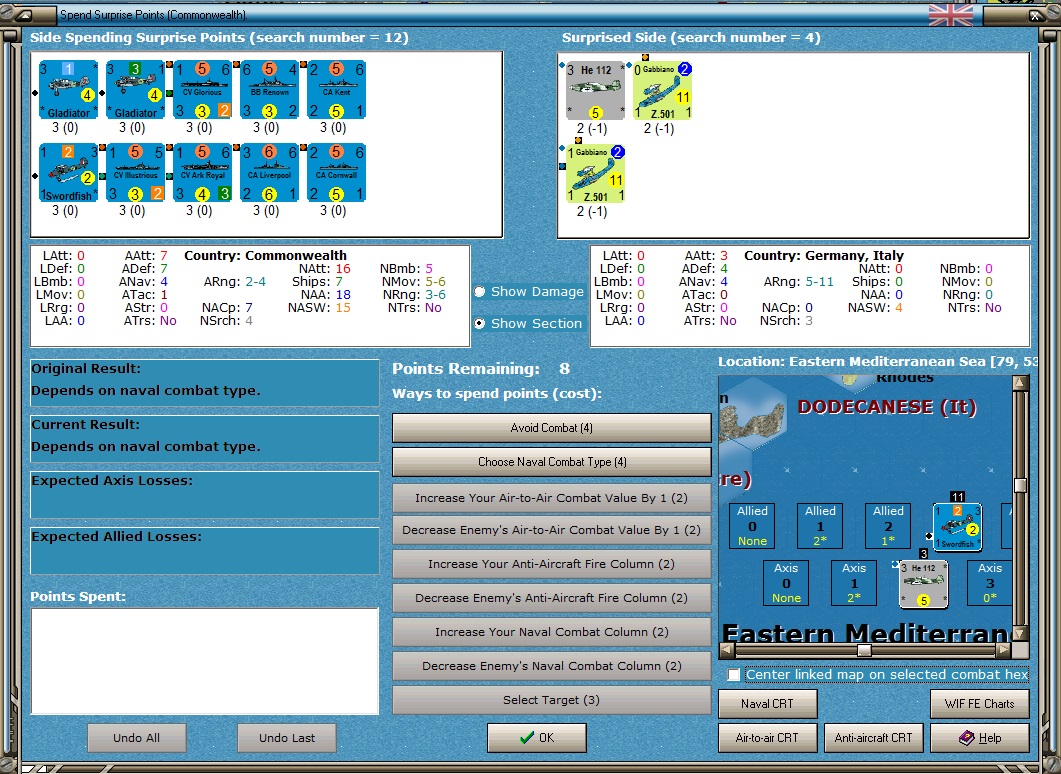Select the He 112 counter in the surprised side list
Viewport: 1061px width, 774px height.
[x=595, y=91]
